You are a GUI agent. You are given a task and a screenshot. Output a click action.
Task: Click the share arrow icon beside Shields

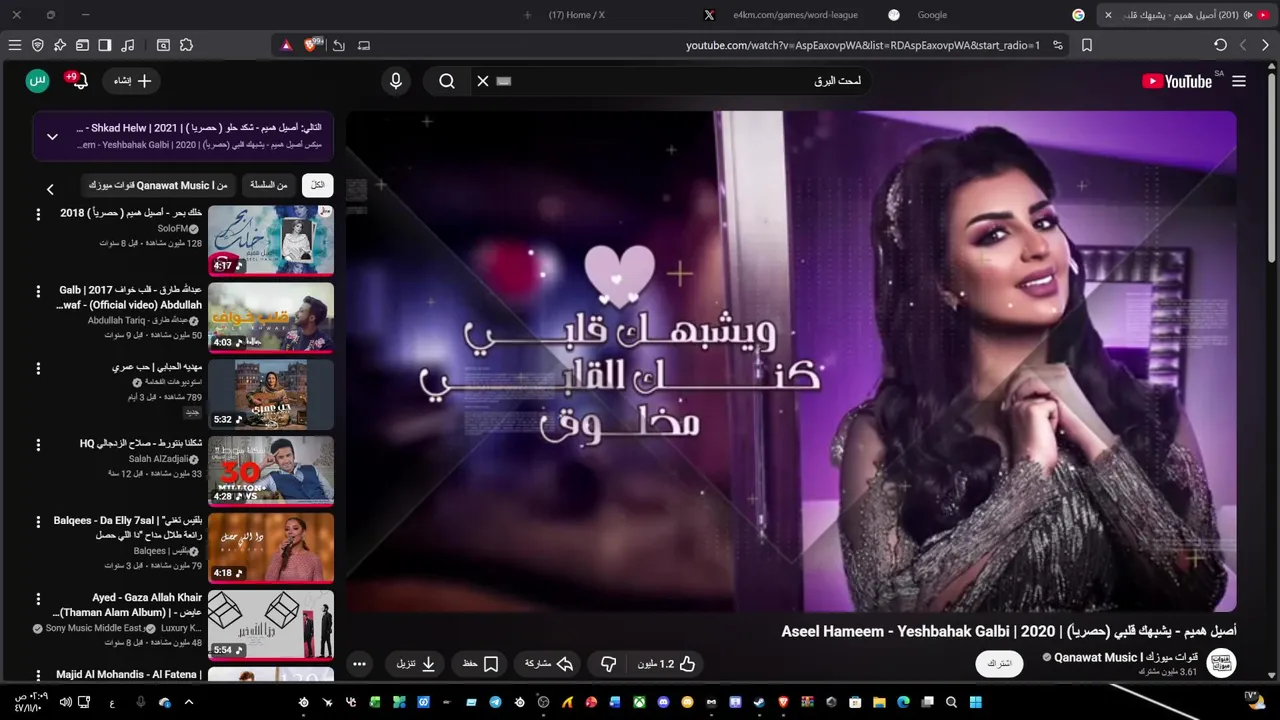339,45
